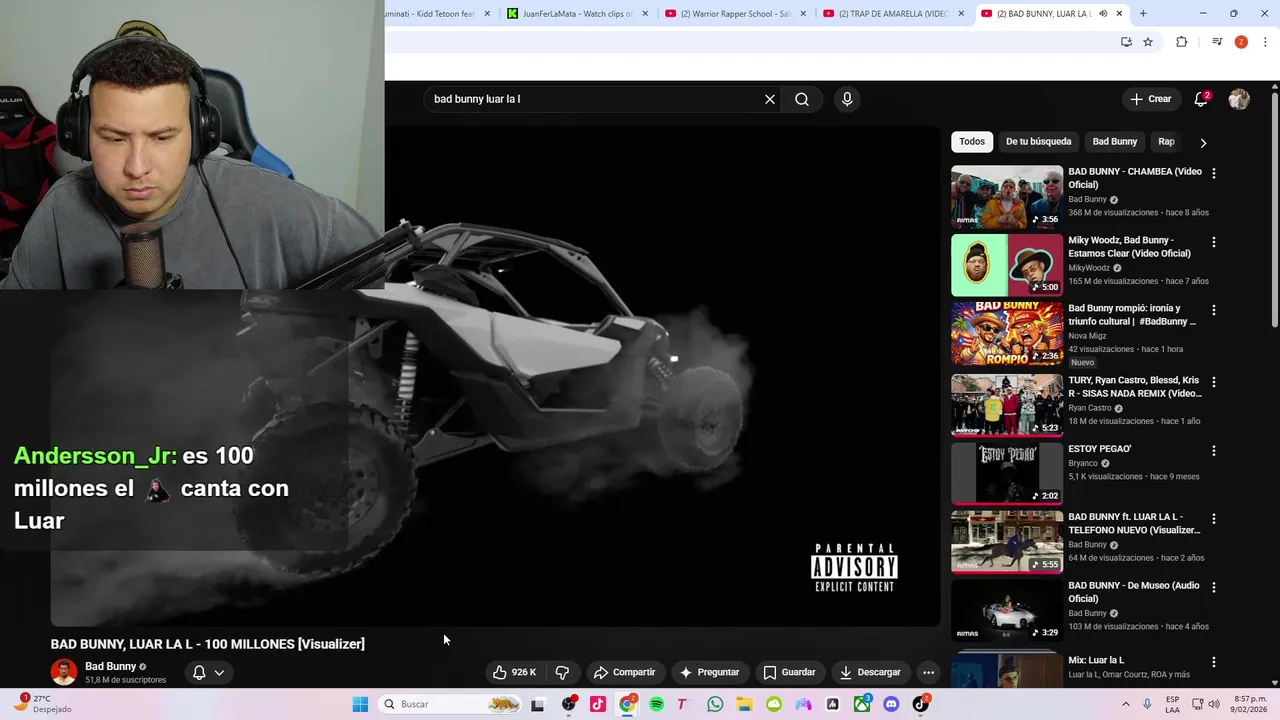
Task: Start voice search with microphone icon
Action: coord(847,99)
